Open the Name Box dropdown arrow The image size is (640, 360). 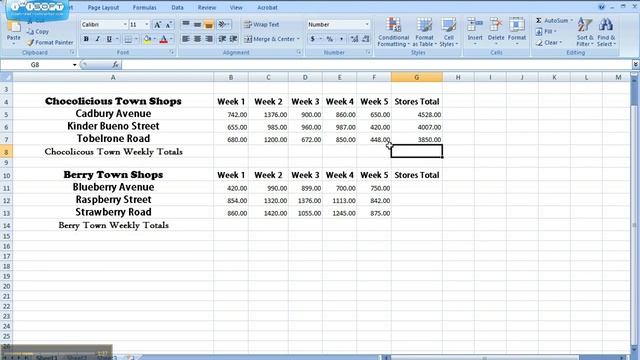[x=75, y=64]
